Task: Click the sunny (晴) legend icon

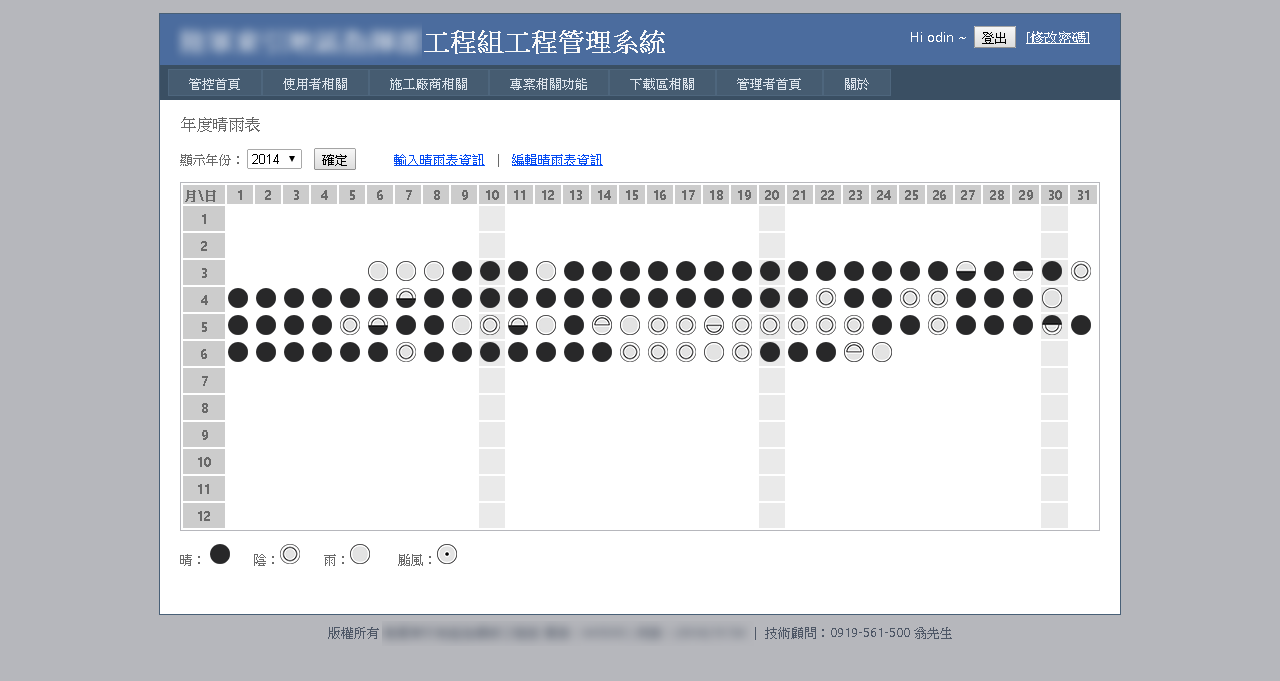Action: tap(220, 554)
